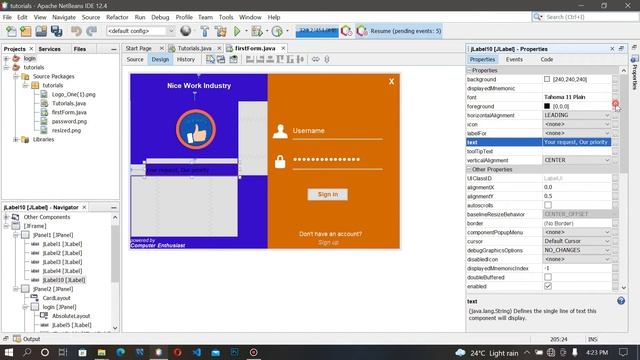
Task: Switch to the History view tab
Action: click(186, 60)
